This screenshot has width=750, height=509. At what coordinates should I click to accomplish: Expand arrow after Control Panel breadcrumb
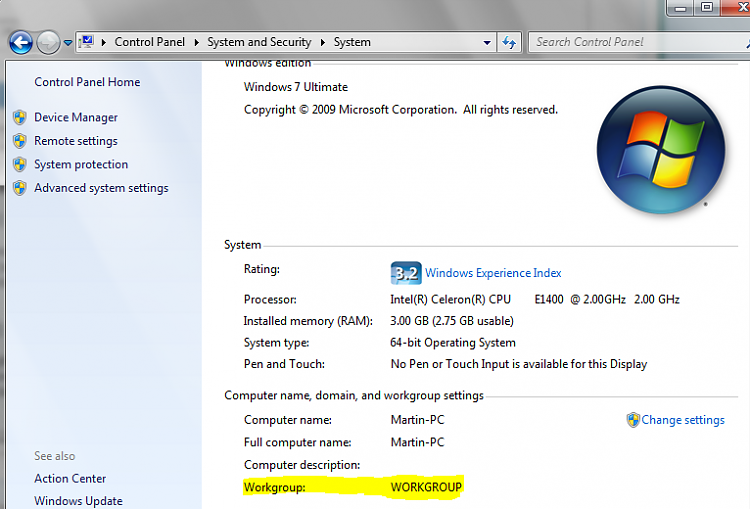196,42
